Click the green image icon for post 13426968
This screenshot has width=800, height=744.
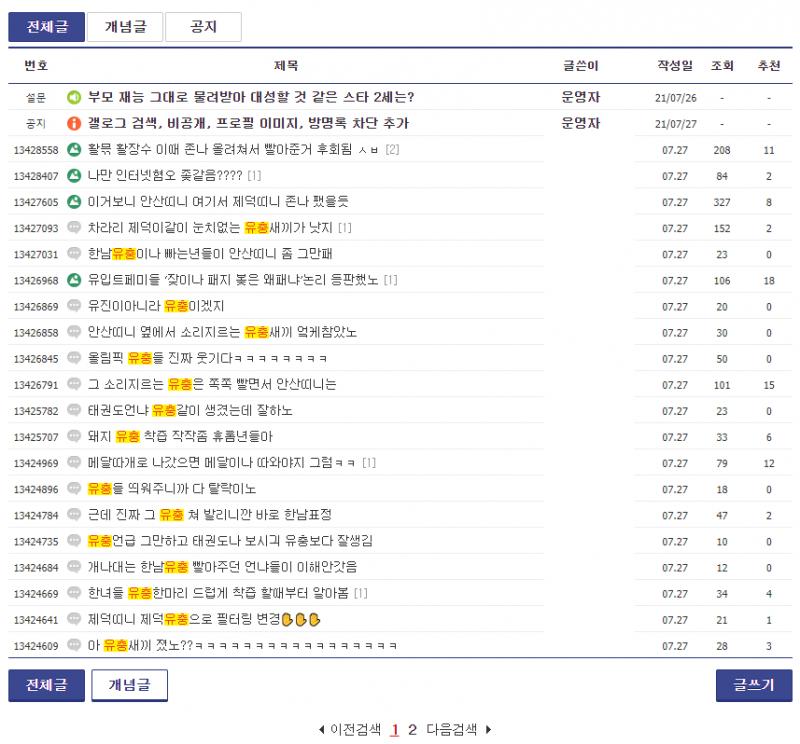coord(74,280)
